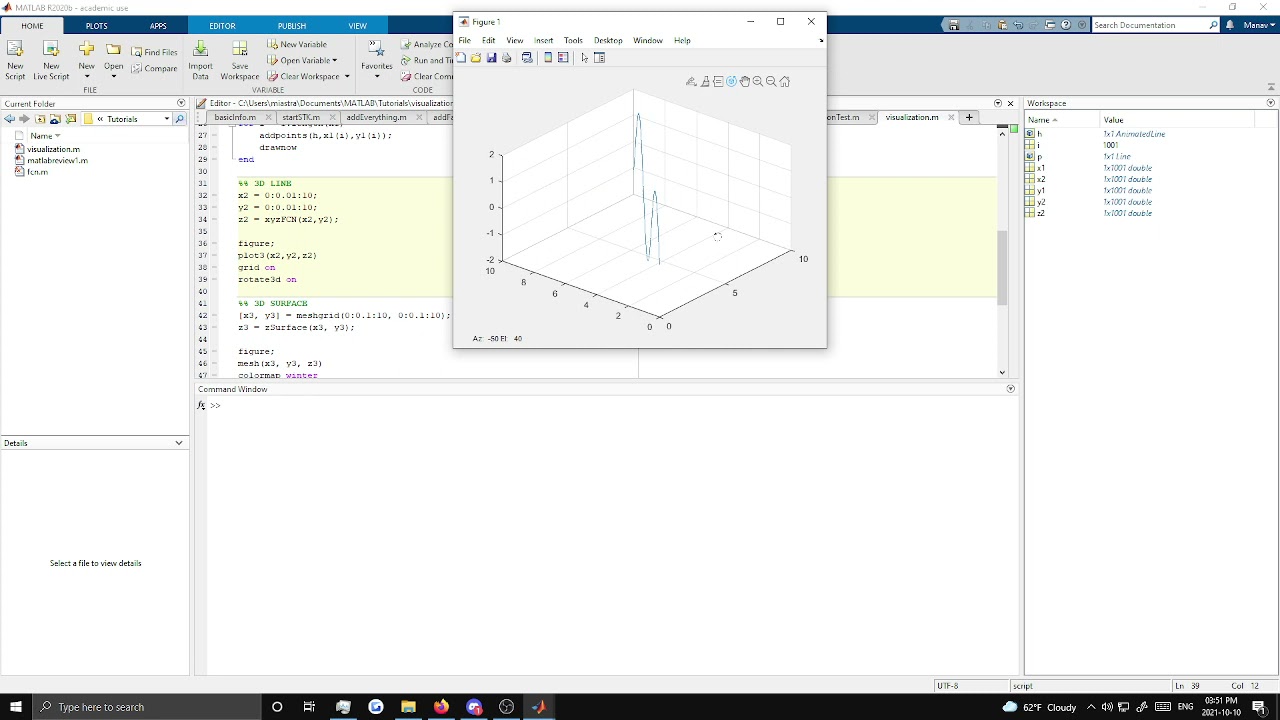Open Command Window actions menu
Image resolution: width=1280 pixels, height=720 pixels.
[1010, 389]
